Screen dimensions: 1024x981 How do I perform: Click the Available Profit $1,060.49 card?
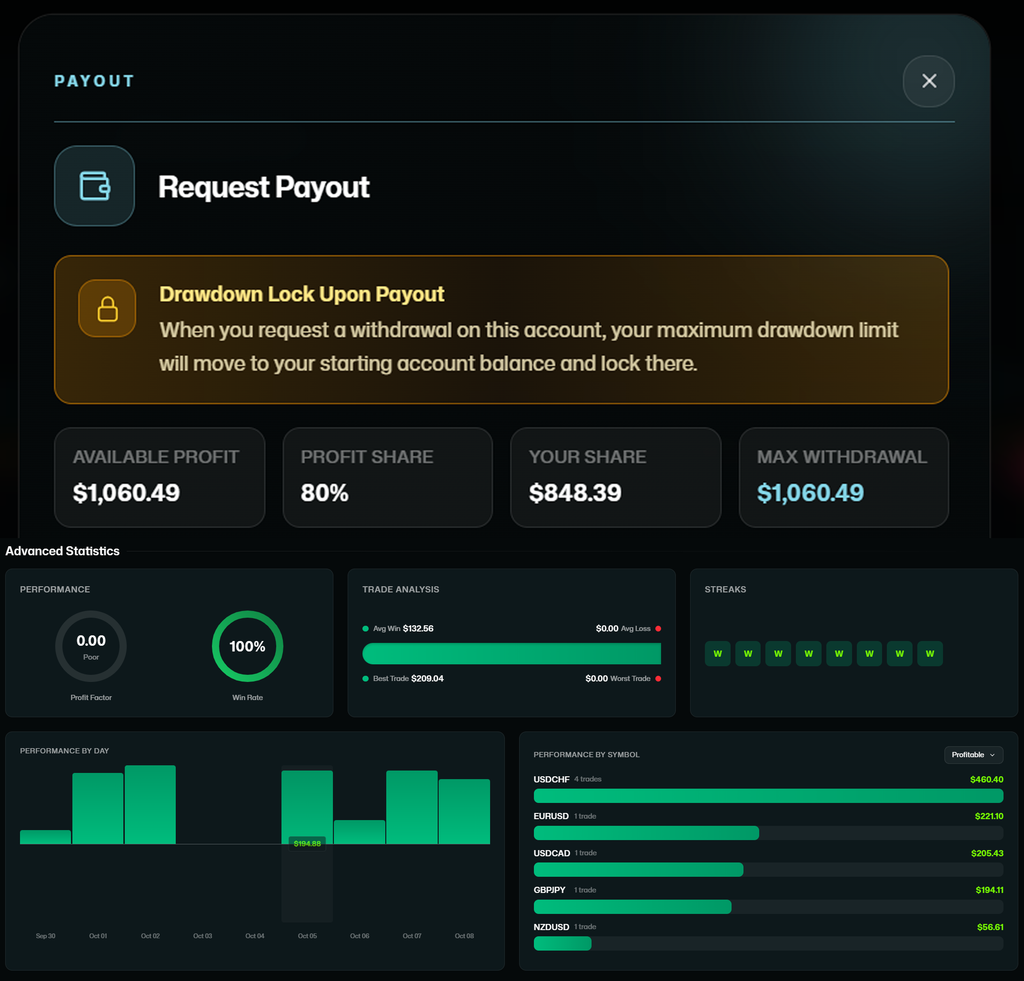(159, 477)
